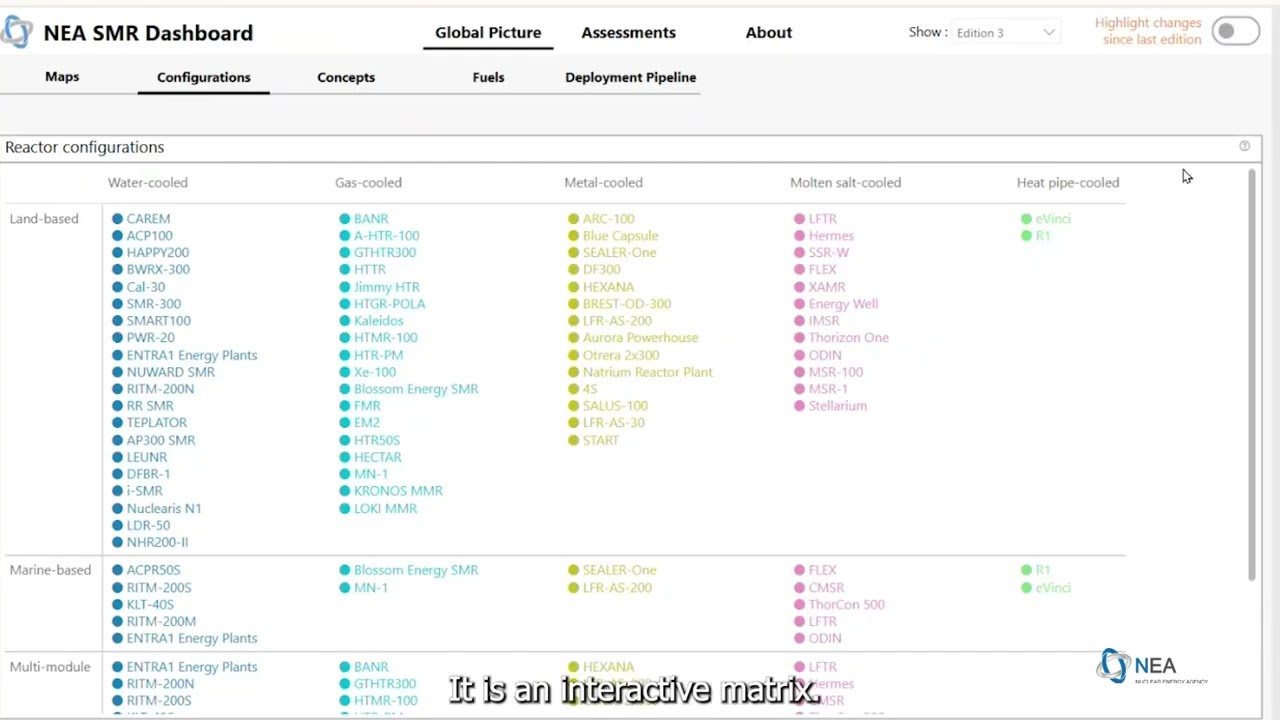1280x720 pixels.
Task: Select Jimmy HTR reactor
Action: point(387,286)
